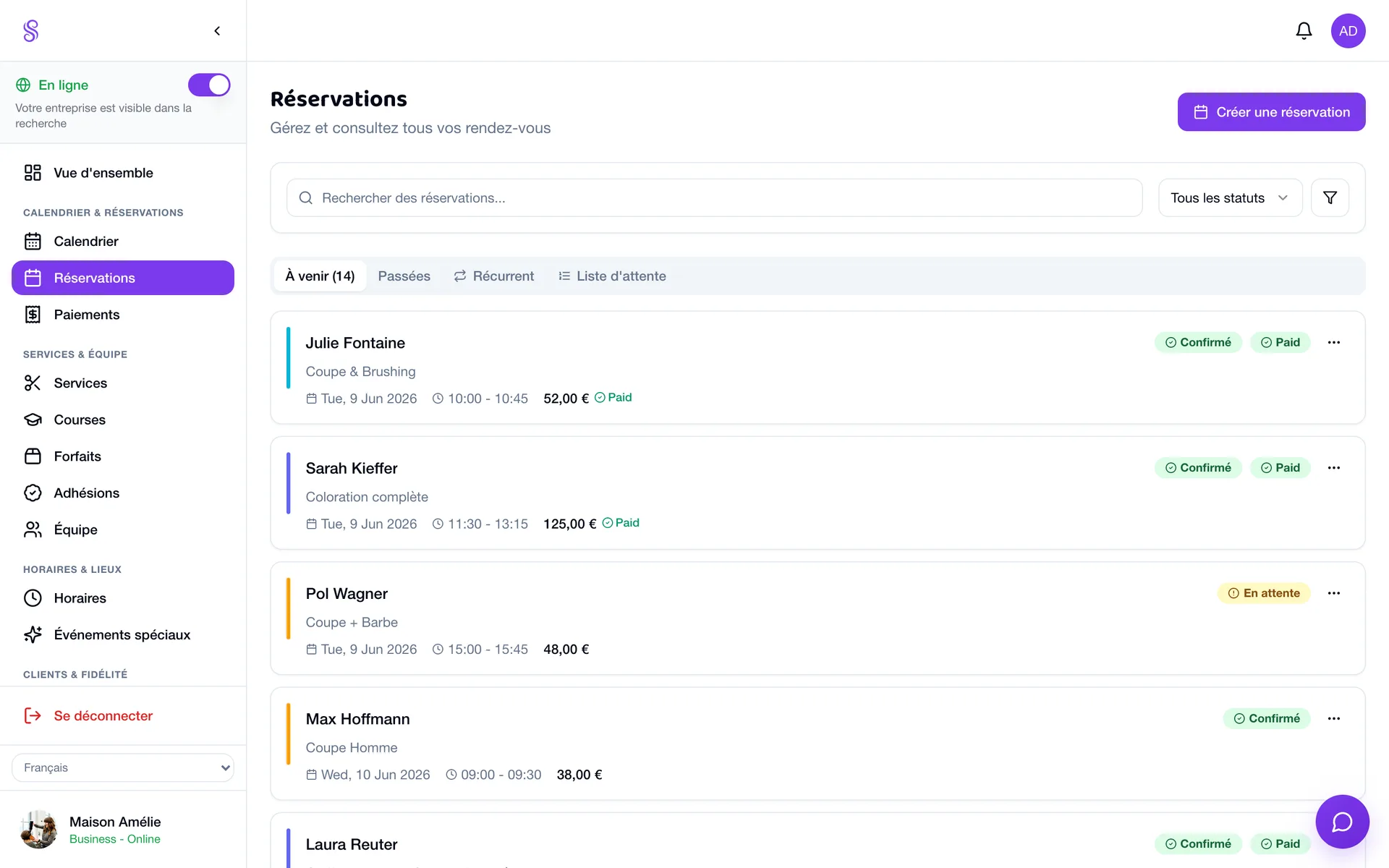Click the En attente badge on Pol Wagner
1389x868 pixels.
[x=1264, y=593]
